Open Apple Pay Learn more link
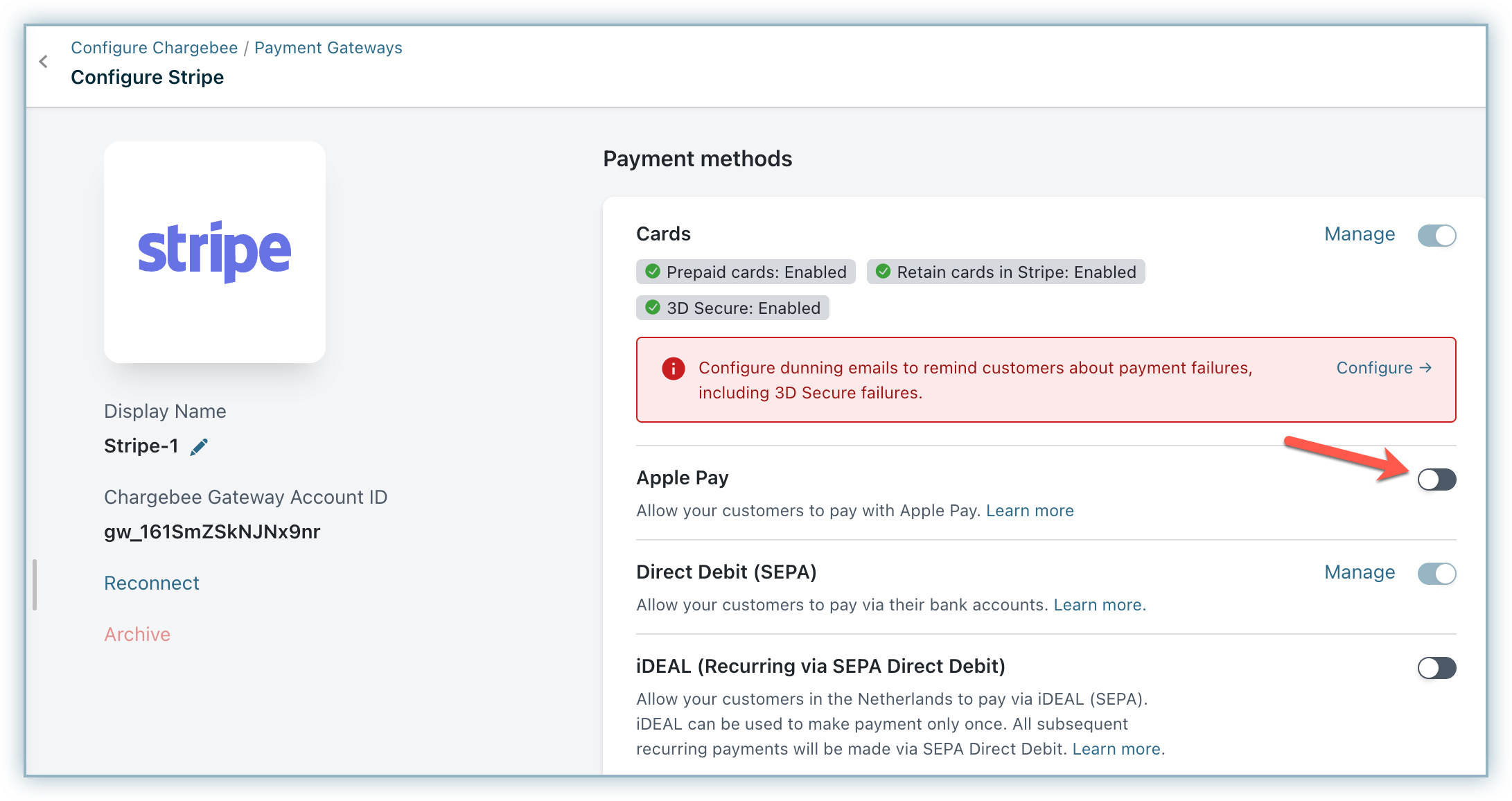 (x=1029, y=511)
